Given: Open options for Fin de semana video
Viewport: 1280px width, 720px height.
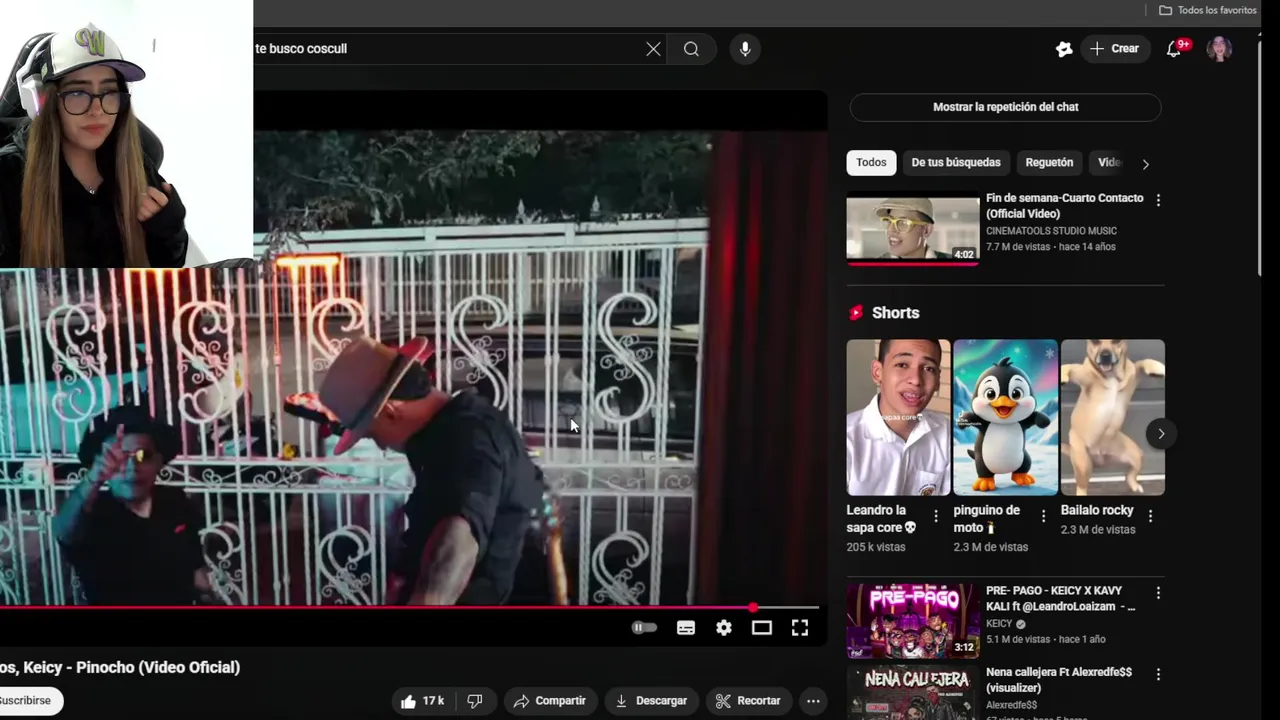Looking at the screenshot, I should (x=1158, y=200).
